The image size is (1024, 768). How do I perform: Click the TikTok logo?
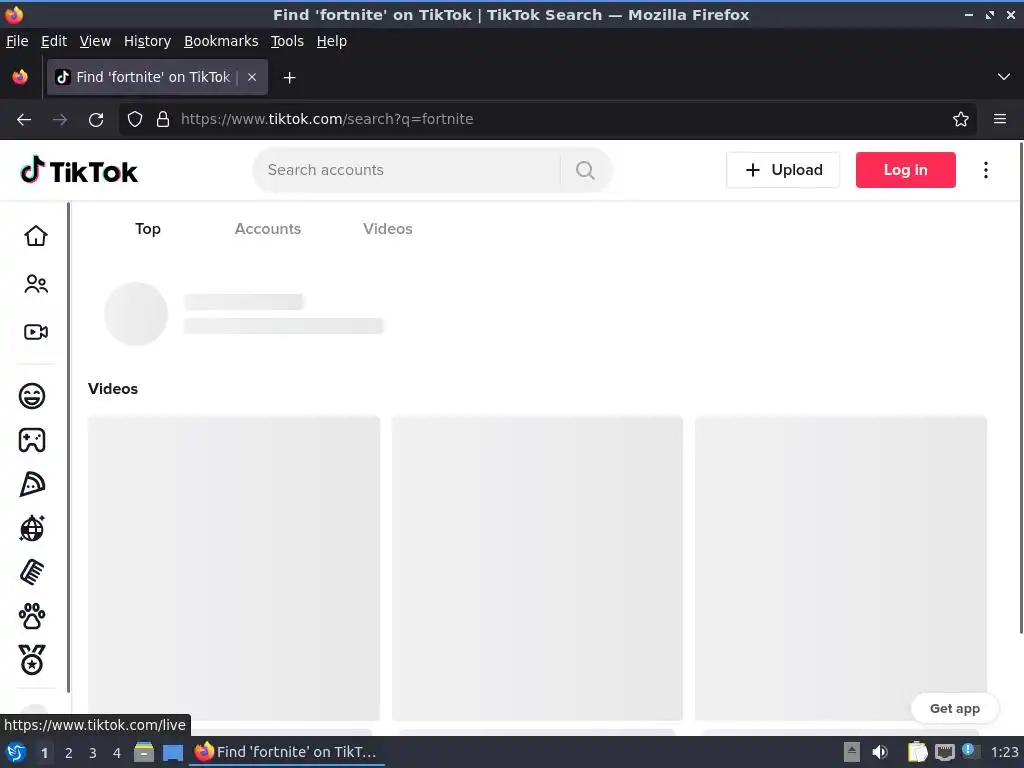(x=79, y=171)
